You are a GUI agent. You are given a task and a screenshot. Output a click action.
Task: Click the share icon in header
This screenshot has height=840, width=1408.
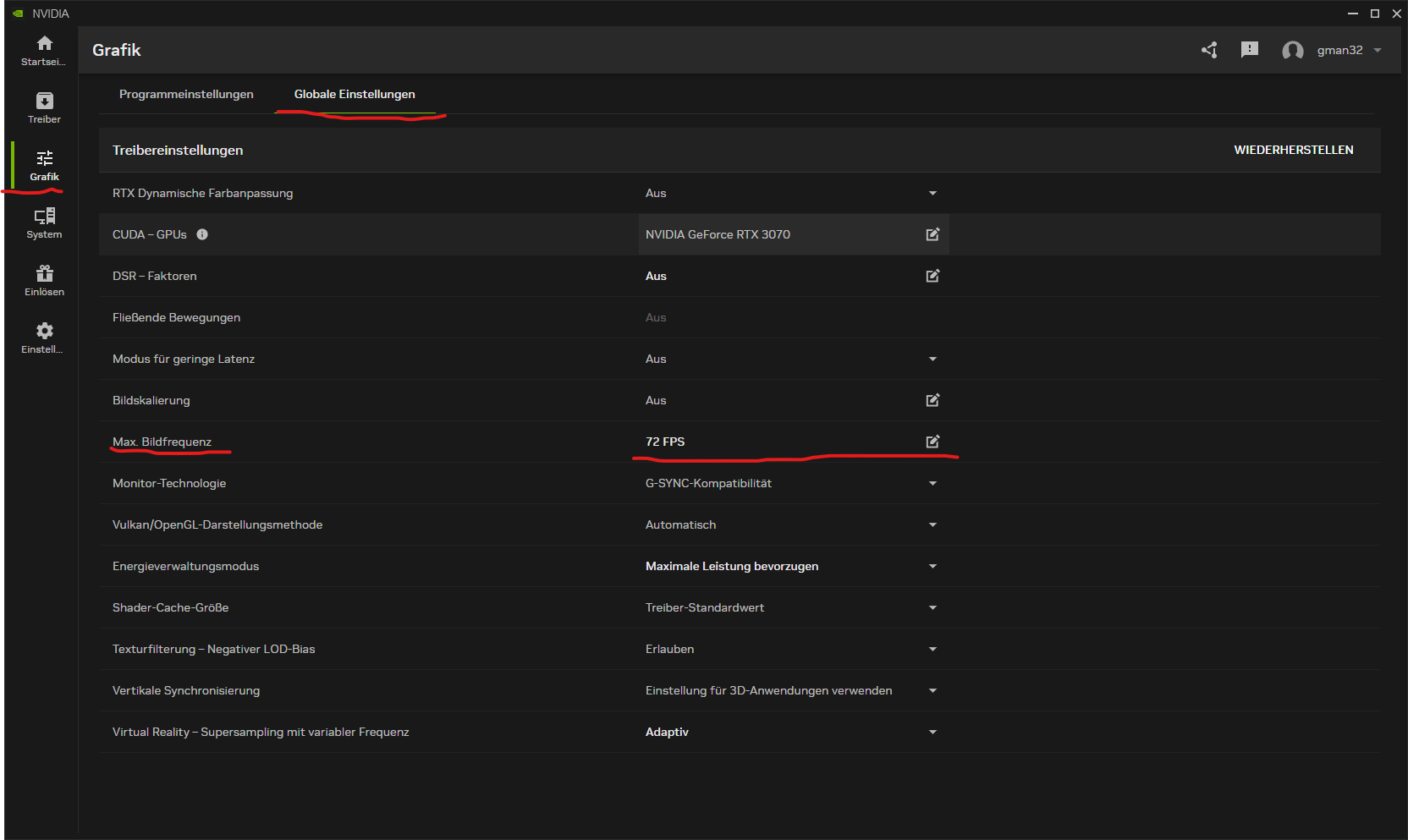(x=1209, y=50)
